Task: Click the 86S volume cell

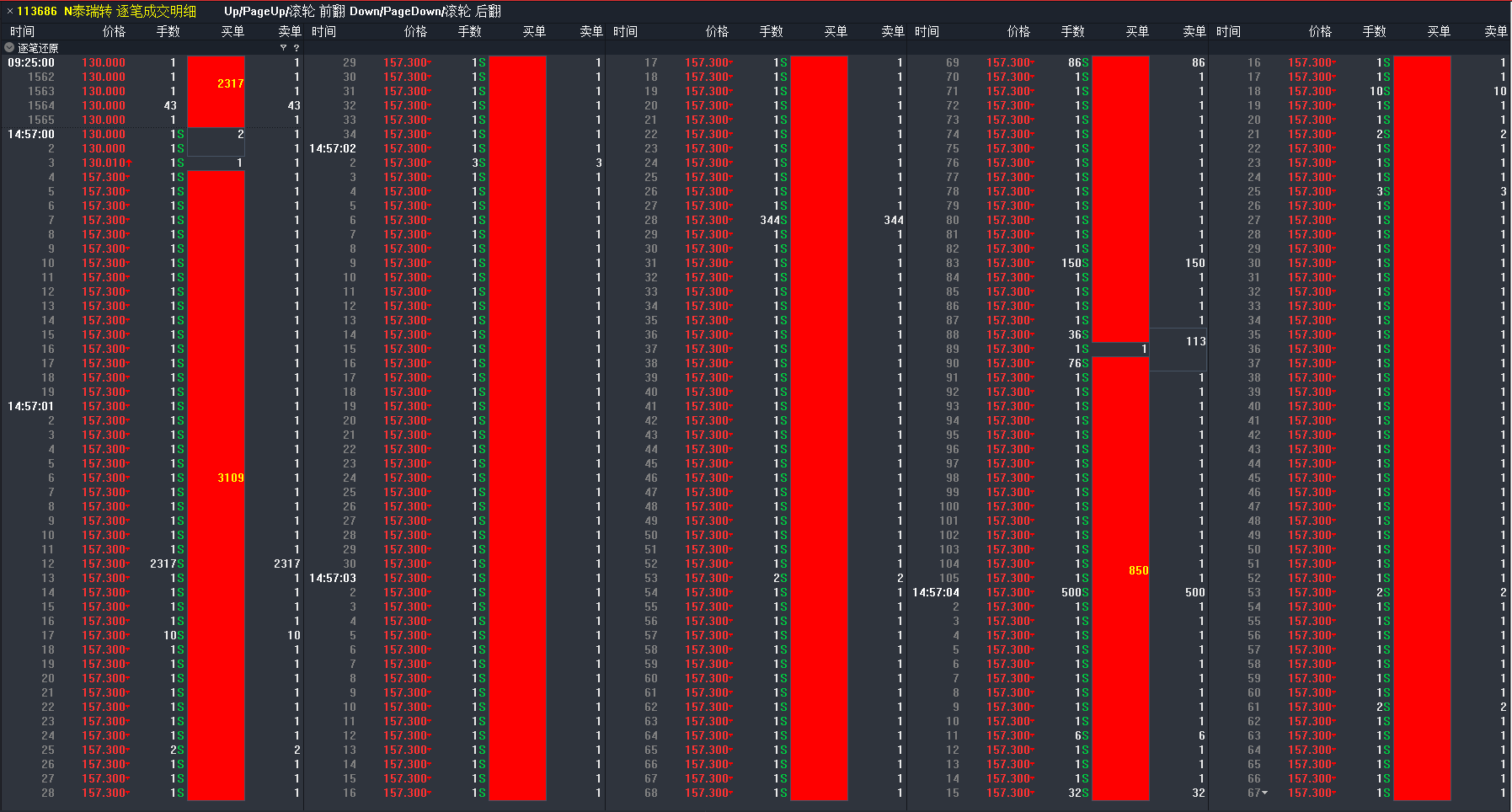Action: pyautogui.click(x=1078, y=62)
